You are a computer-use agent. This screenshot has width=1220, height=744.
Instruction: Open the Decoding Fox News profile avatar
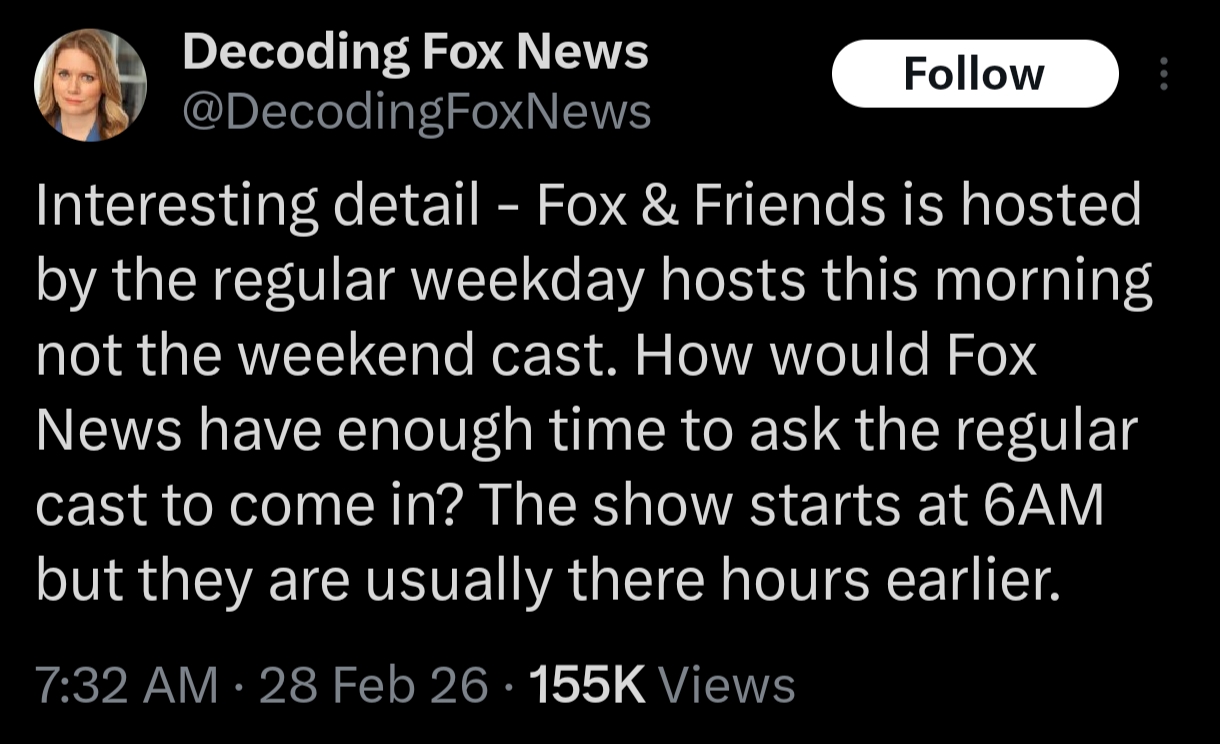click(x=90, y=85)
